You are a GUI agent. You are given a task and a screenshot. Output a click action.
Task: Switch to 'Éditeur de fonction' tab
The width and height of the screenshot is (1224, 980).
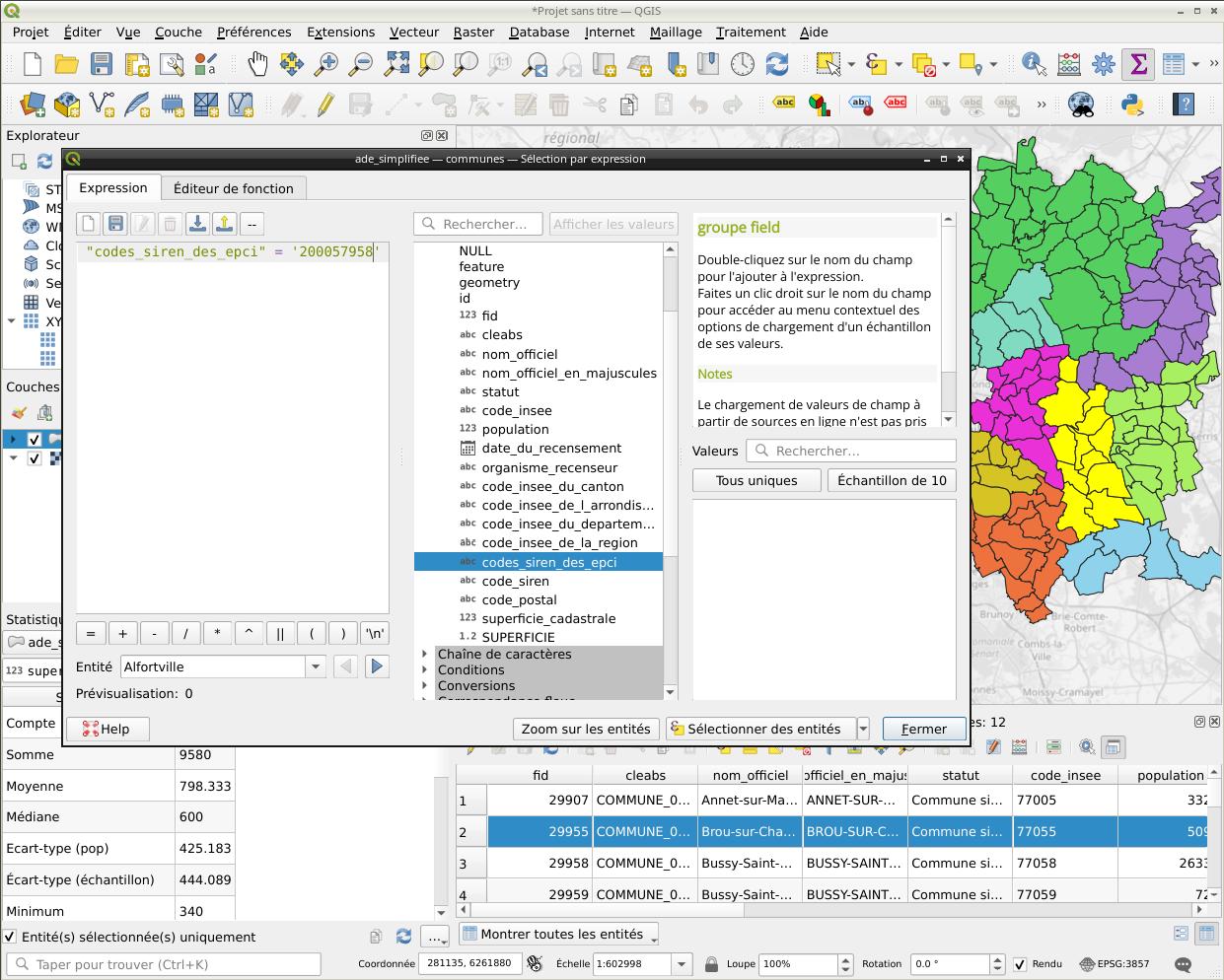pos(233,188)
